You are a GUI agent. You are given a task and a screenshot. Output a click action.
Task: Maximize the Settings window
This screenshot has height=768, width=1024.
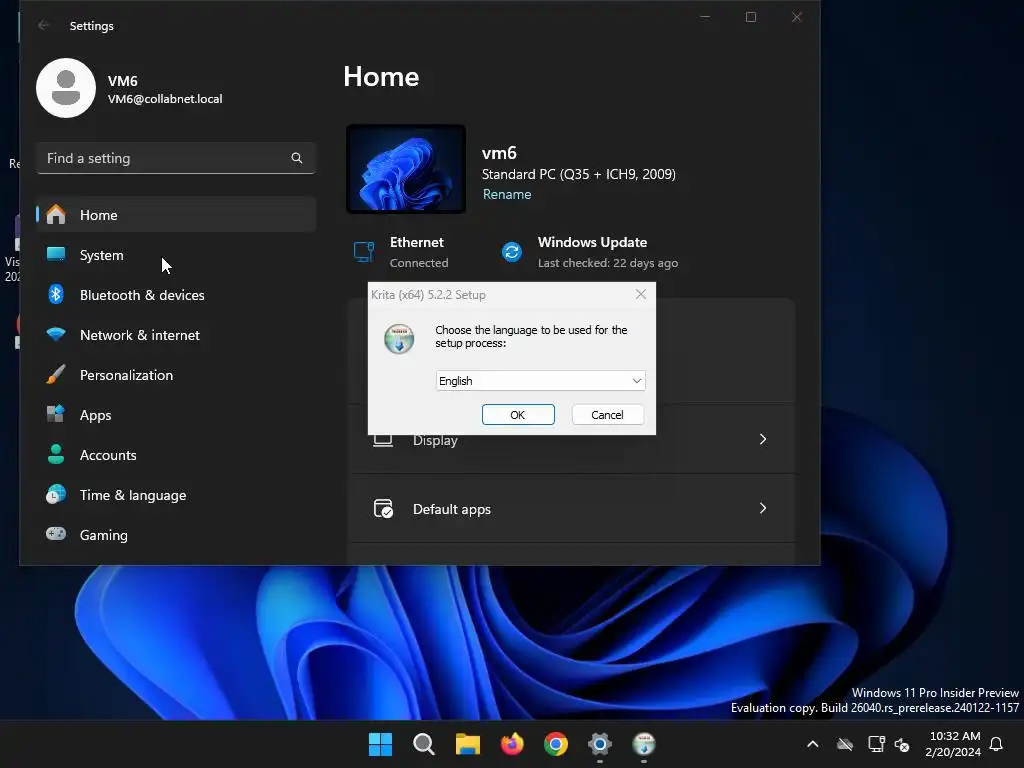(x=751, y=17)
